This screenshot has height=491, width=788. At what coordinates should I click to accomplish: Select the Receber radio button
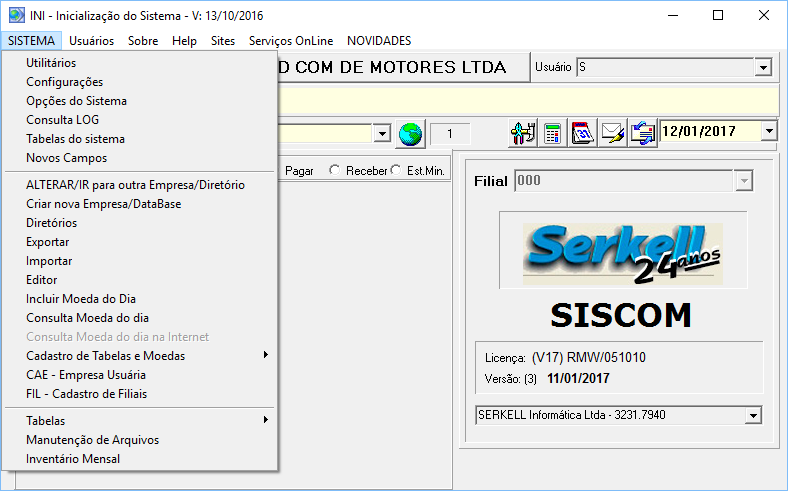click(335, 170)
